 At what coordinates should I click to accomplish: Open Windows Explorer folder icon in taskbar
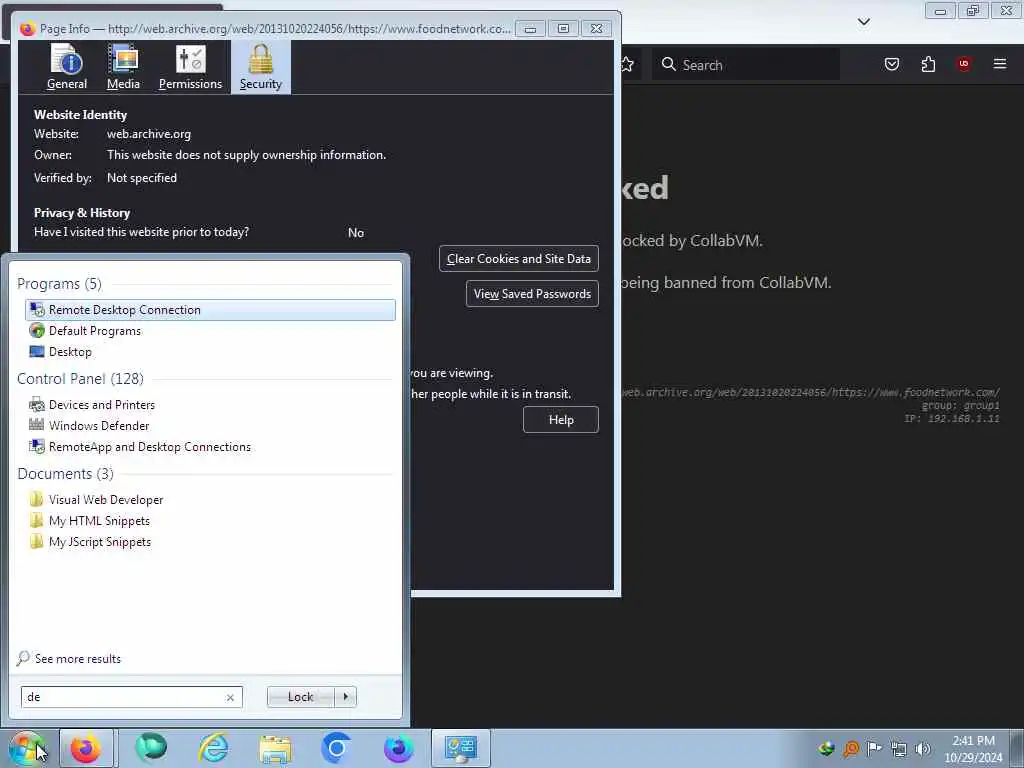click(275, 749)
